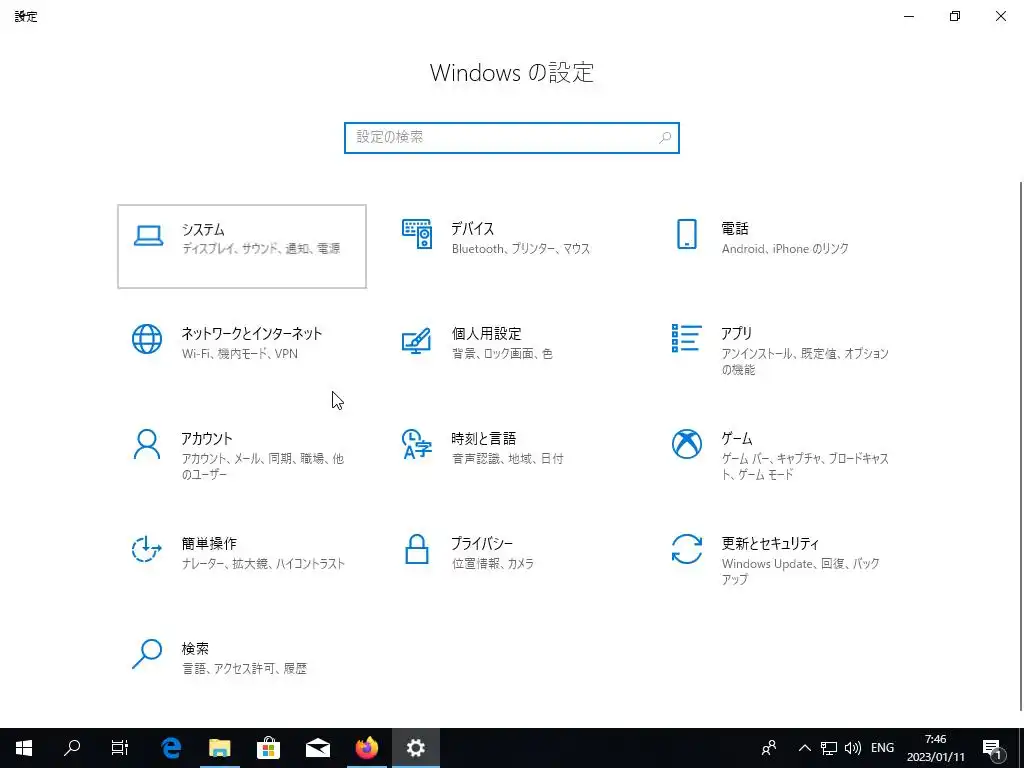Select the システム category title
This screenshot has height=768, width=1024.
coord(203,229)
